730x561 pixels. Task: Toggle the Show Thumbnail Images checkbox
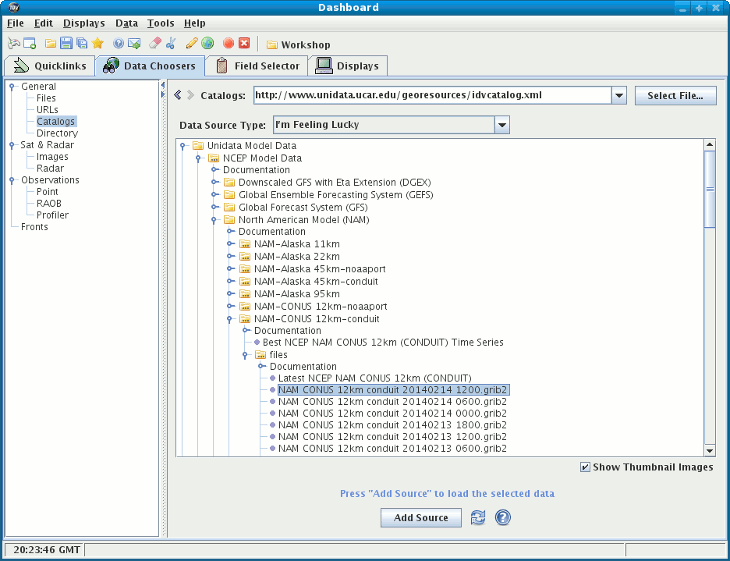click(x=585, y=467)
